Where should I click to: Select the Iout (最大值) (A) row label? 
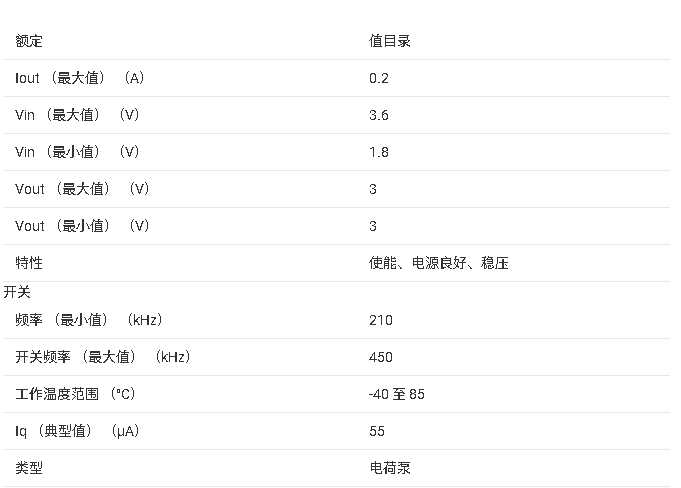[x=79, y=78]
